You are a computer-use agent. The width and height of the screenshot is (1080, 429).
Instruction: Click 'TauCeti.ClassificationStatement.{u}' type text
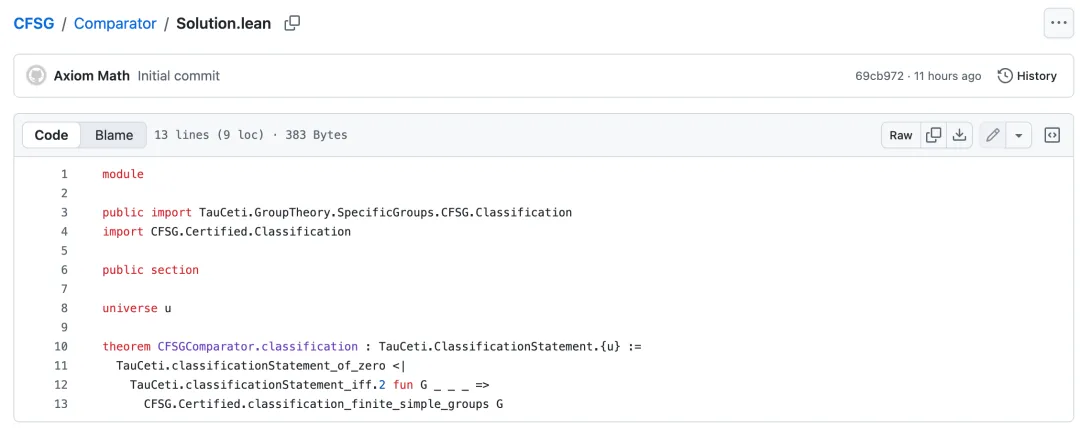pos(500,346)
